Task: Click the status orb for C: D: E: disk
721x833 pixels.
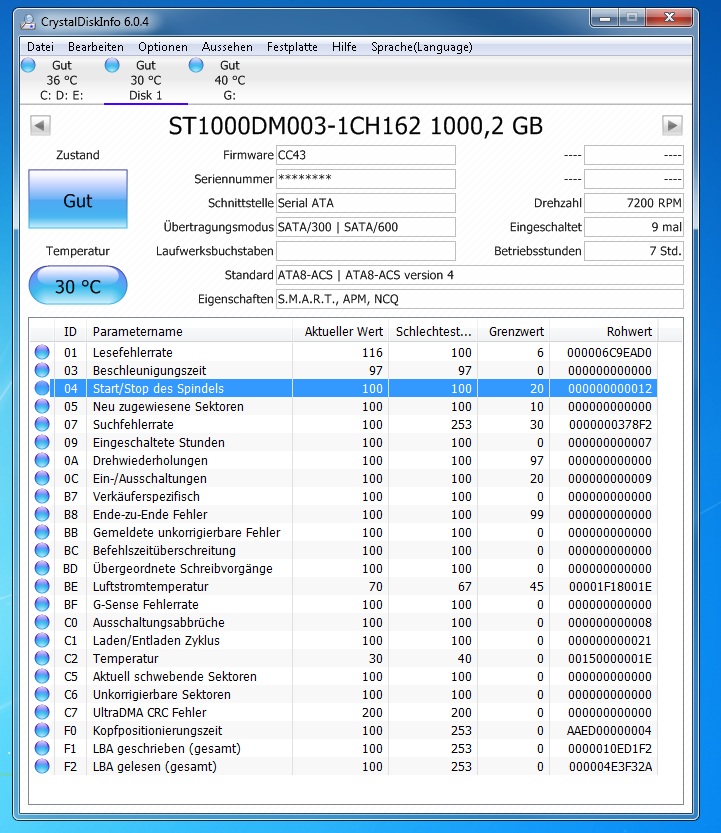Action: [x=28, y=65]
